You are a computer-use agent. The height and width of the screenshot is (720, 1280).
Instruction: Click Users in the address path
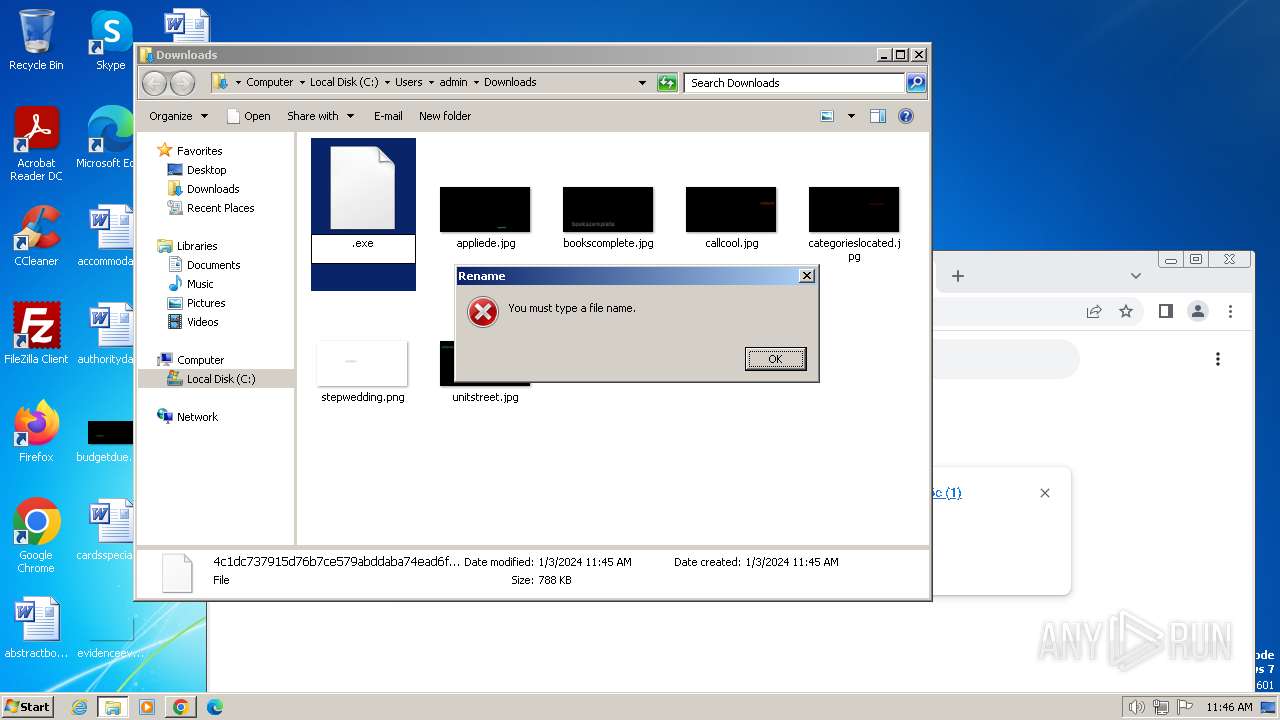pyautogui.click(x=408, y=83)
